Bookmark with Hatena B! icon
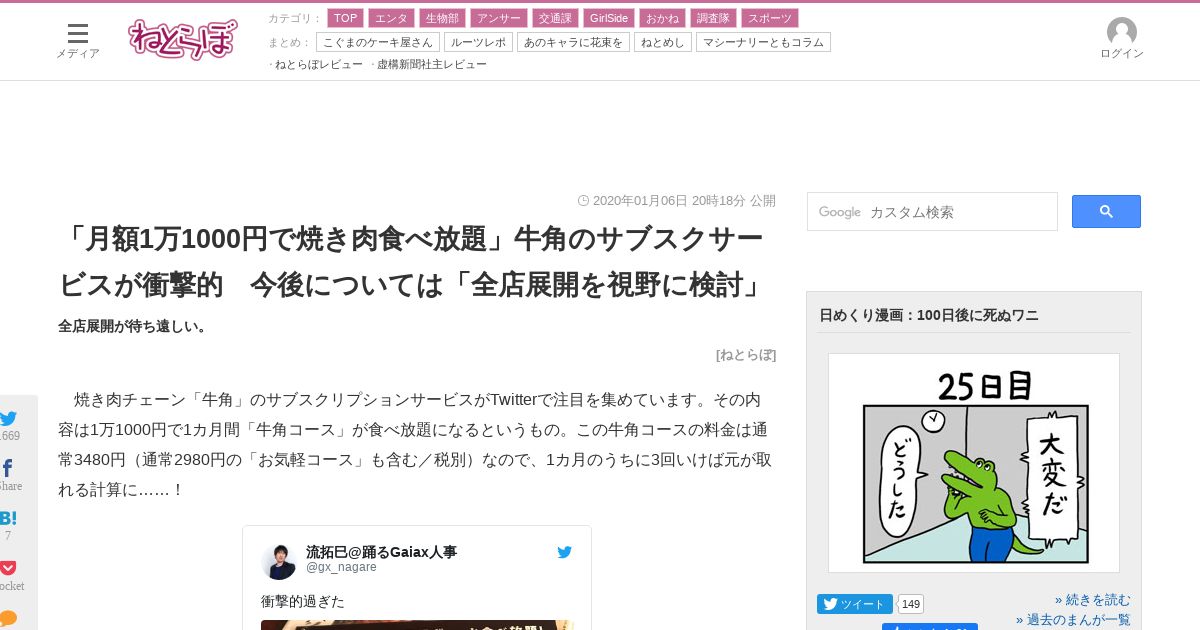 8,519
